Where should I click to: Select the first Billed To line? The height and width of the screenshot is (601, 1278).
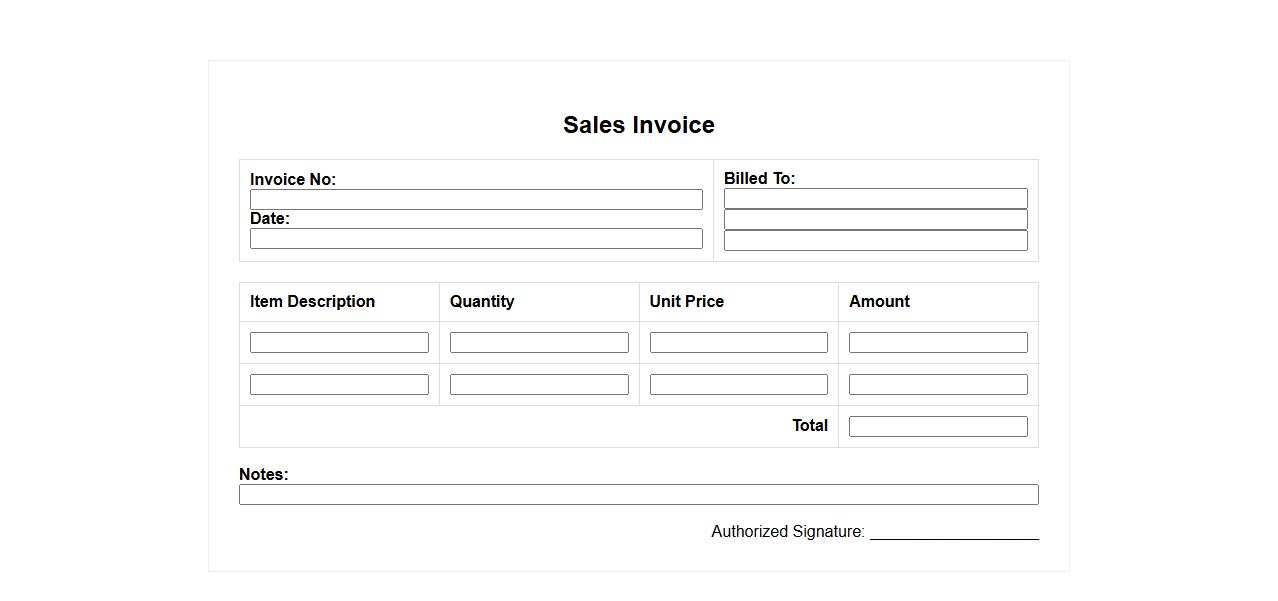pos(875,199)
